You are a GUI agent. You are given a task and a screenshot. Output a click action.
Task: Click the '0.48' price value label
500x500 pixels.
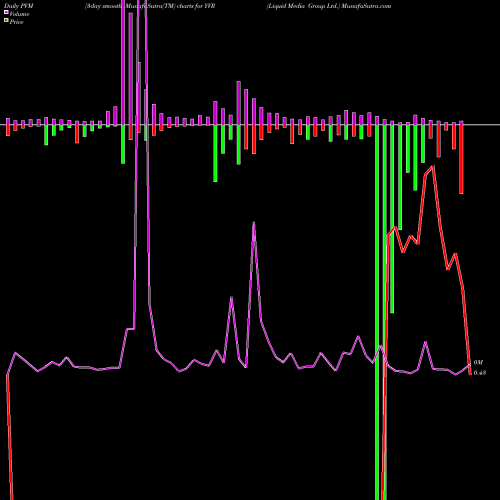[x=480, y=373]
